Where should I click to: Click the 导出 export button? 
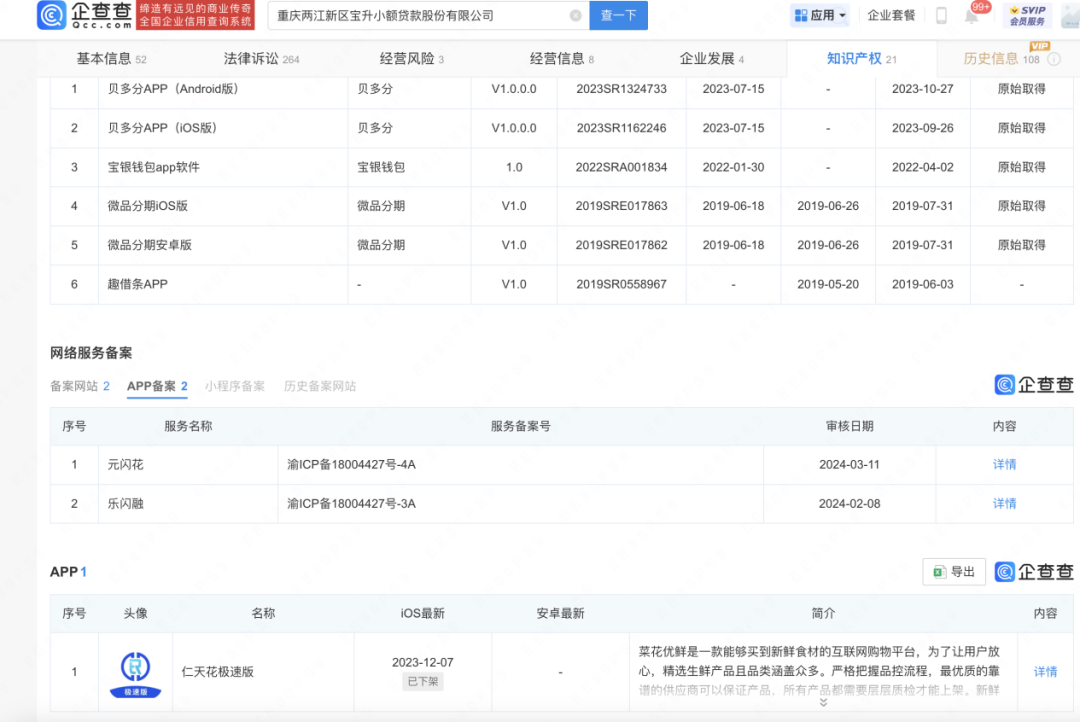pyautogui.click(x=954, y=572)
